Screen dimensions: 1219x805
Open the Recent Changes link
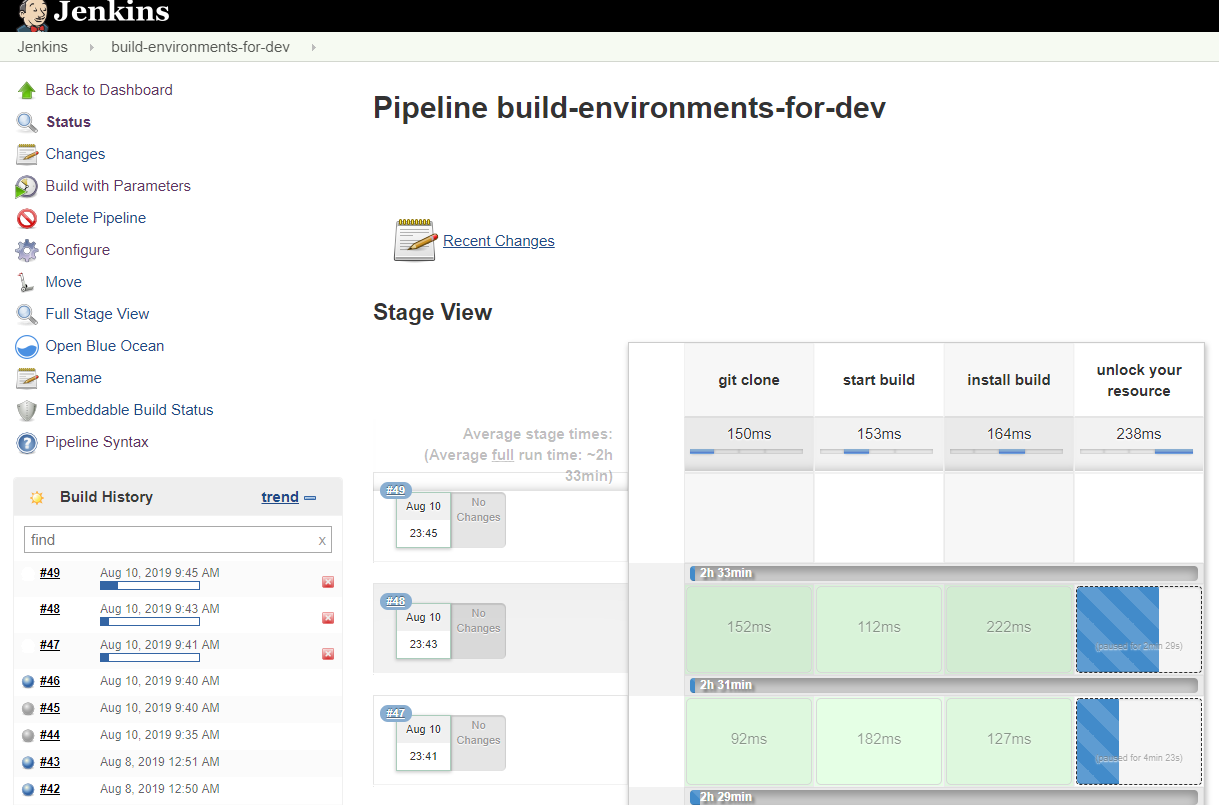[x=498, y=241]
